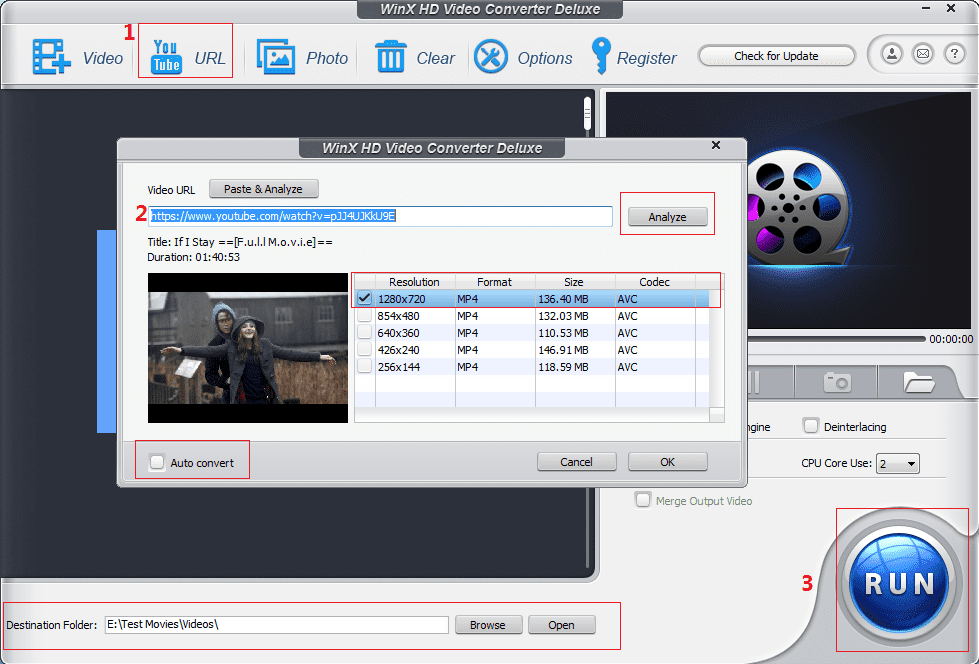
Task: Confirm with the OK button
Action: [667, 462]
